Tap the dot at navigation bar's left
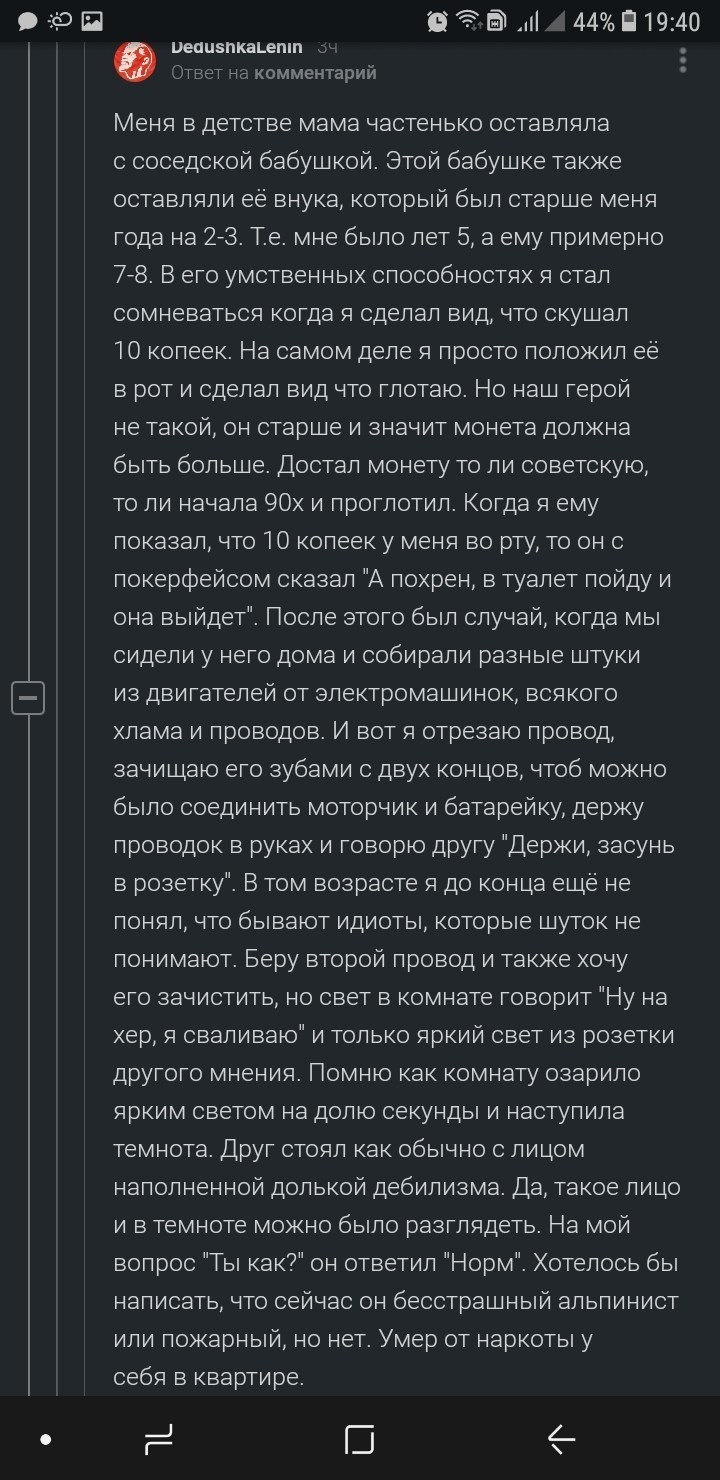 pos(45,1439)
